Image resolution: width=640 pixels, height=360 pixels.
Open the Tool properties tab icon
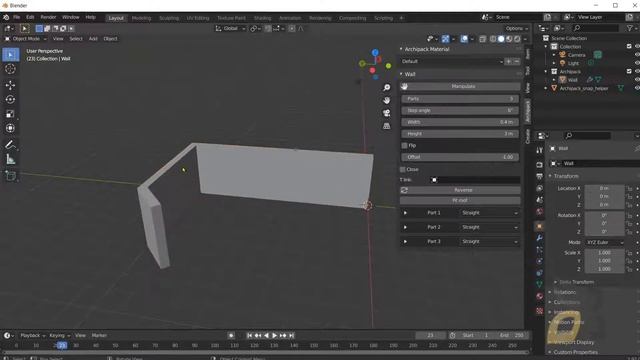click(540, 151)
